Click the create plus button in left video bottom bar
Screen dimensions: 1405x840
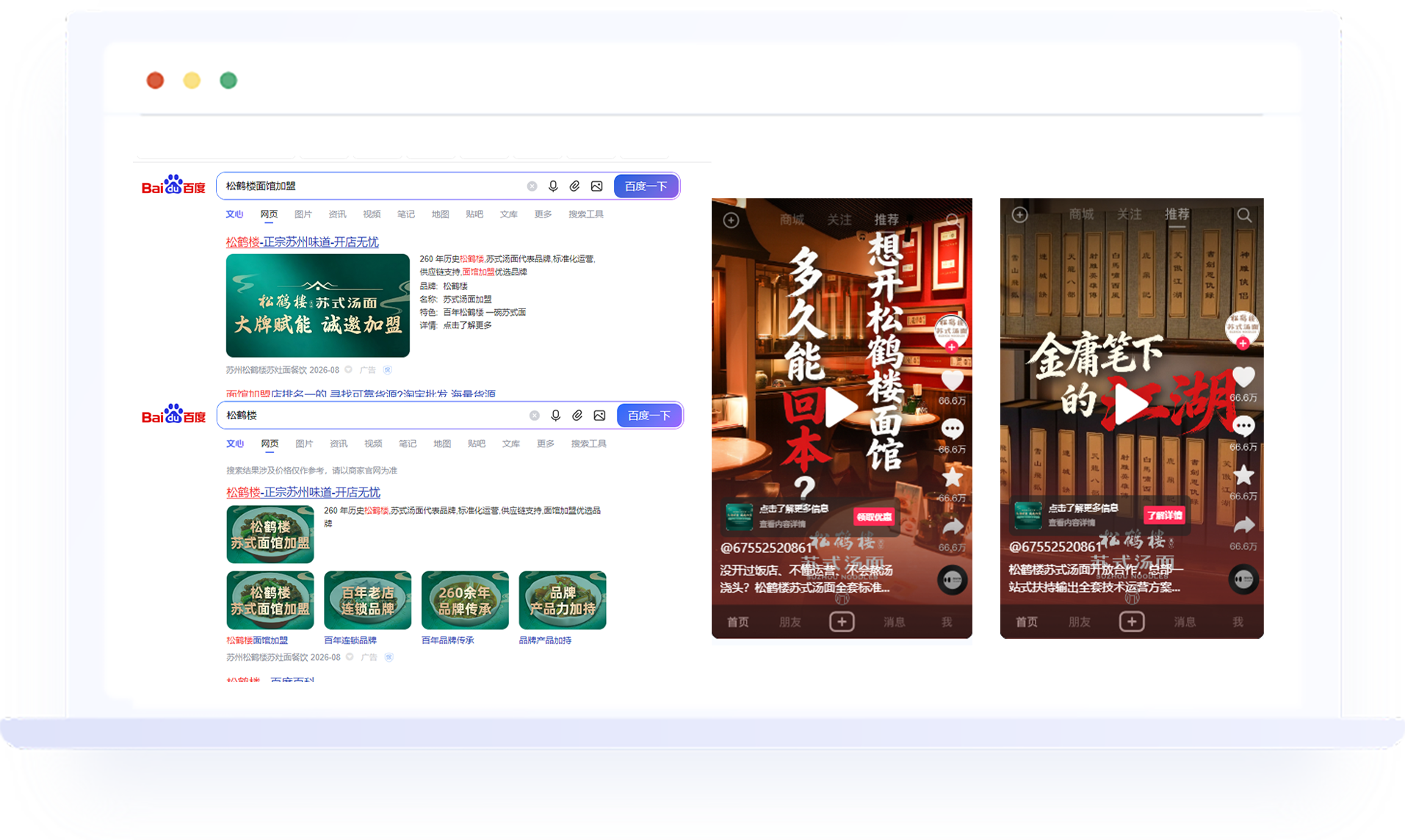coord(842,622)
